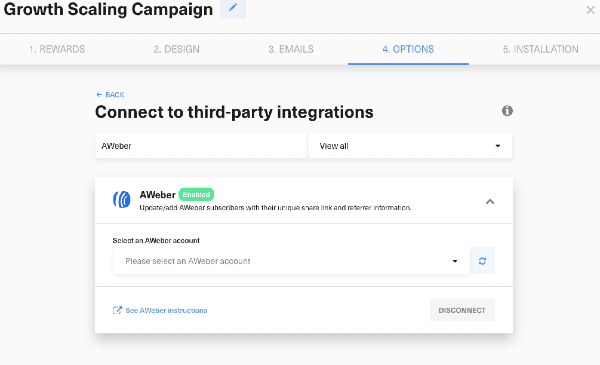This screenshot has height=365, width=600.
Task: Click the AWeber logo icon
Action: pos(122,199)
